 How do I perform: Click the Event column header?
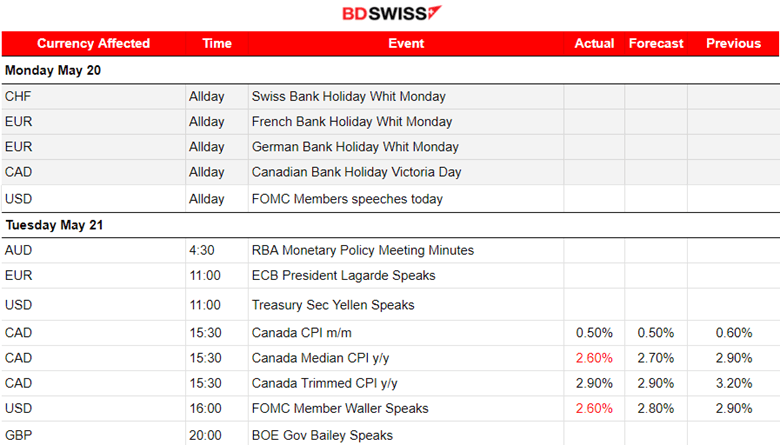pyautogui.click(x=406, y=44)
